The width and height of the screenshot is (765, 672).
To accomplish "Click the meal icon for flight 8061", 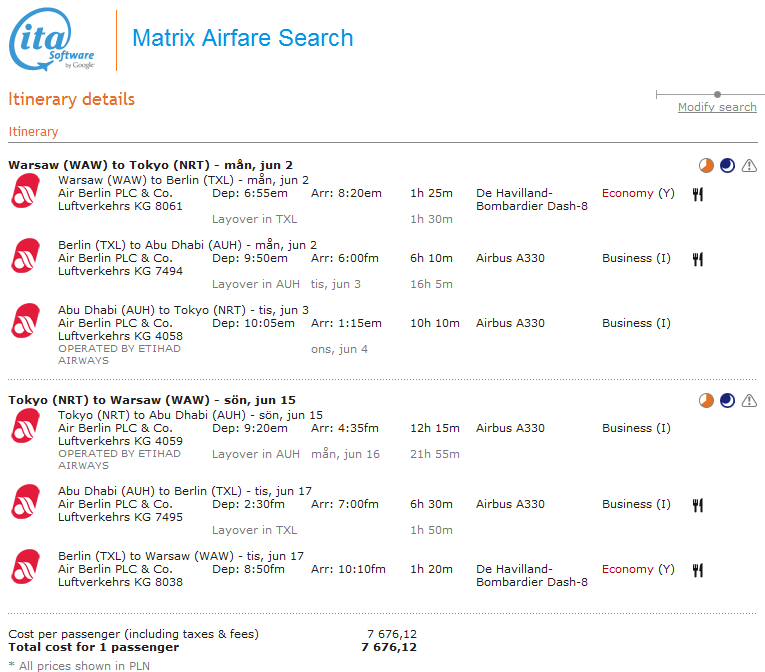I will 698,194.
